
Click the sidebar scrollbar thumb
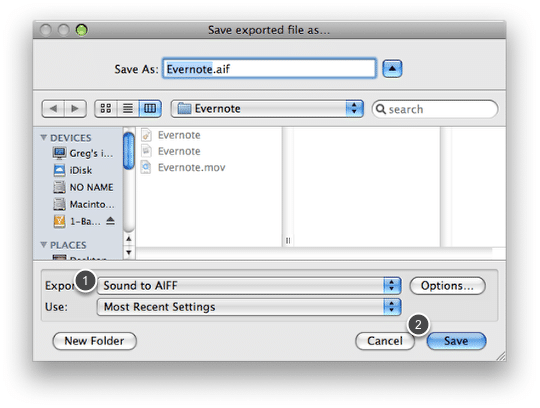tap(129, 151)
